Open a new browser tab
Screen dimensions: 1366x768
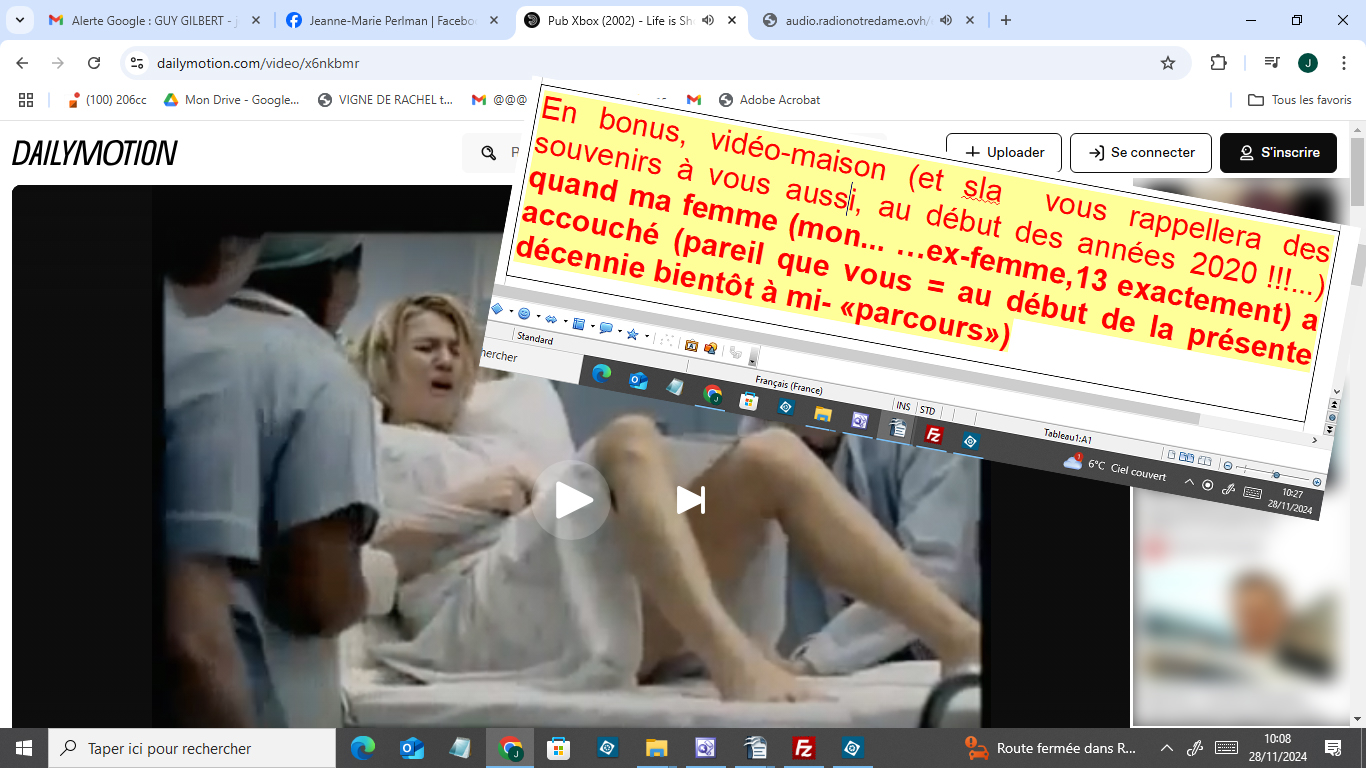(1006, 20)
